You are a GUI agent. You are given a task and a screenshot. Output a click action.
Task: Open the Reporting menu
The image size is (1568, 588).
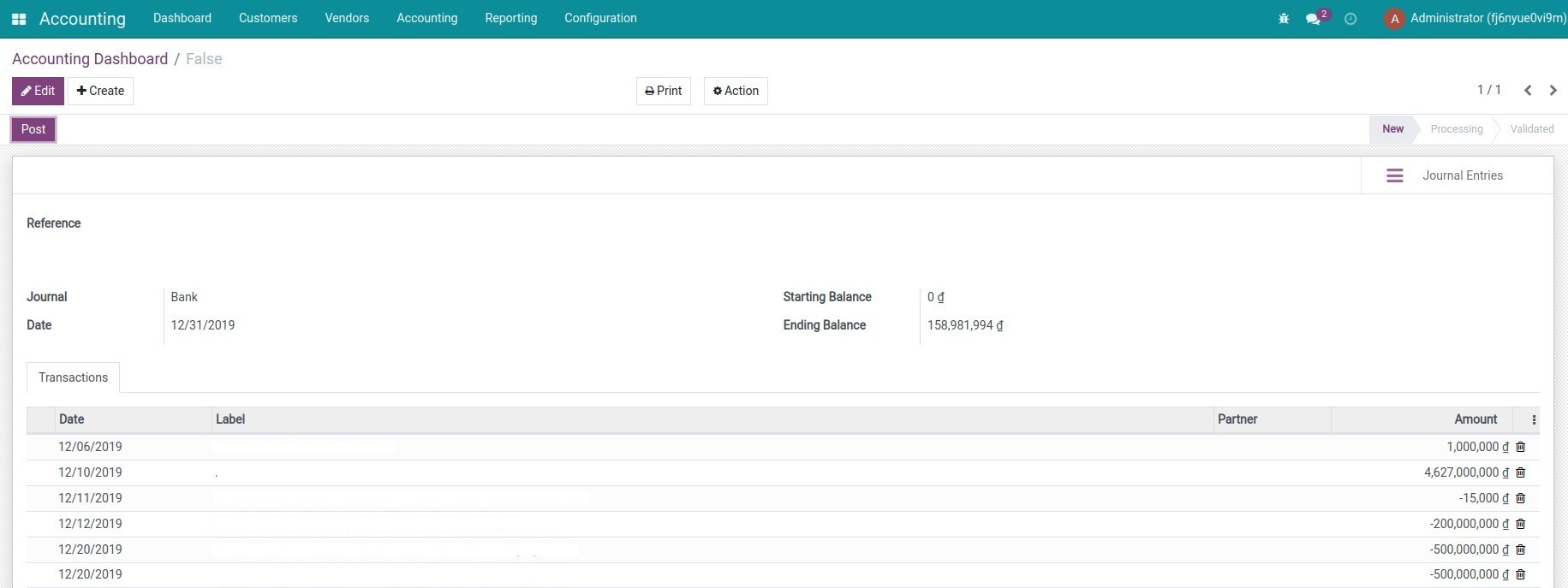510,18
